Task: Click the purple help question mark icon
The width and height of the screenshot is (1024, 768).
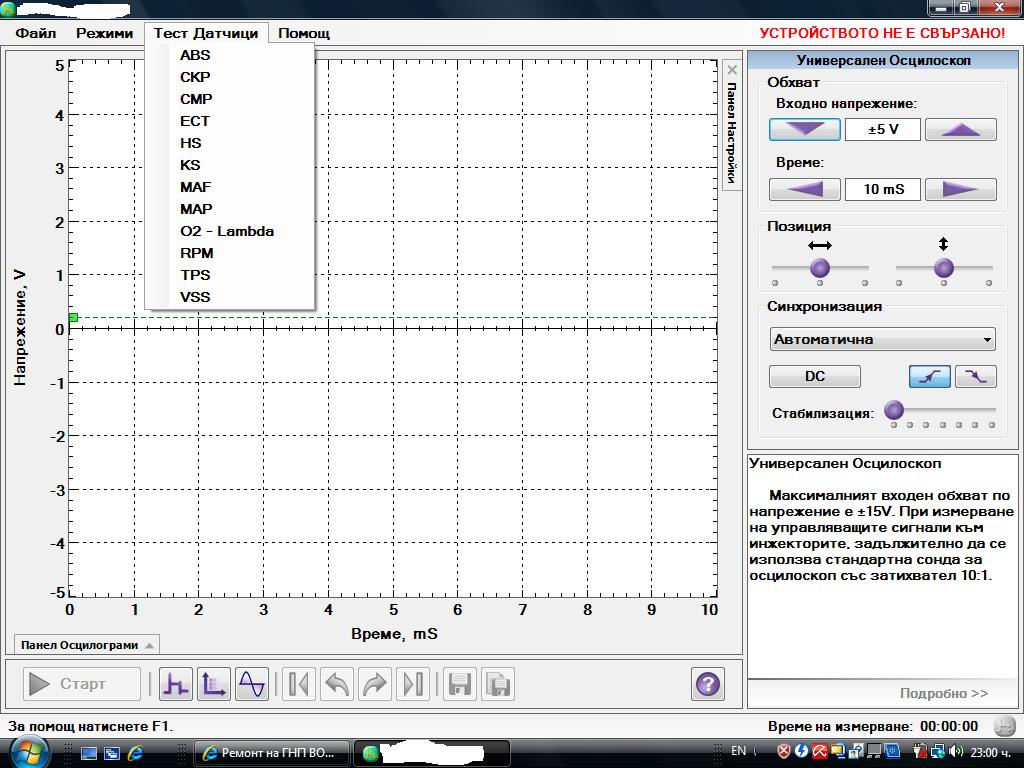Action: pos(707,684)
